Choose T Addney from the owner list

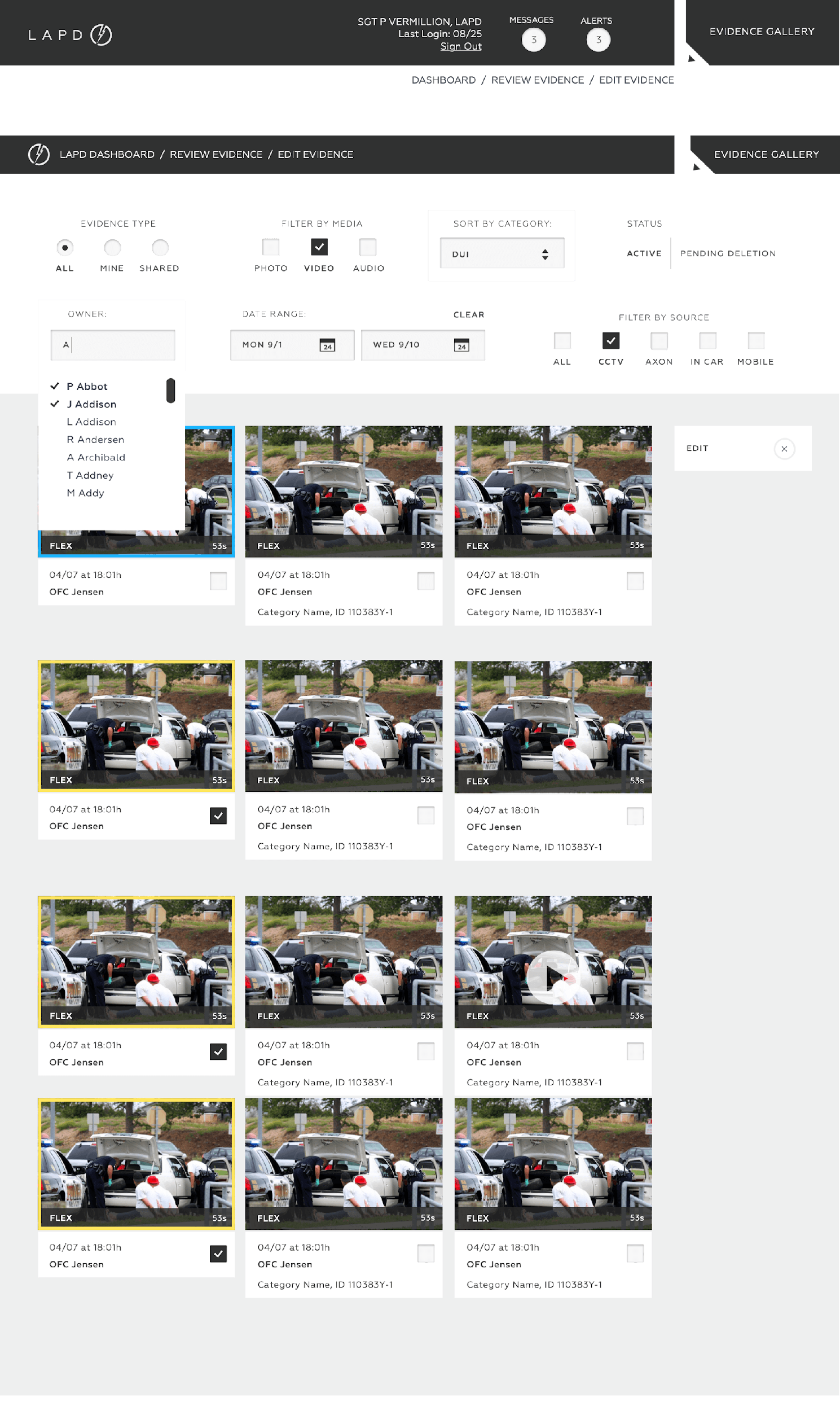pyautogui.click(x=90, y=475)
